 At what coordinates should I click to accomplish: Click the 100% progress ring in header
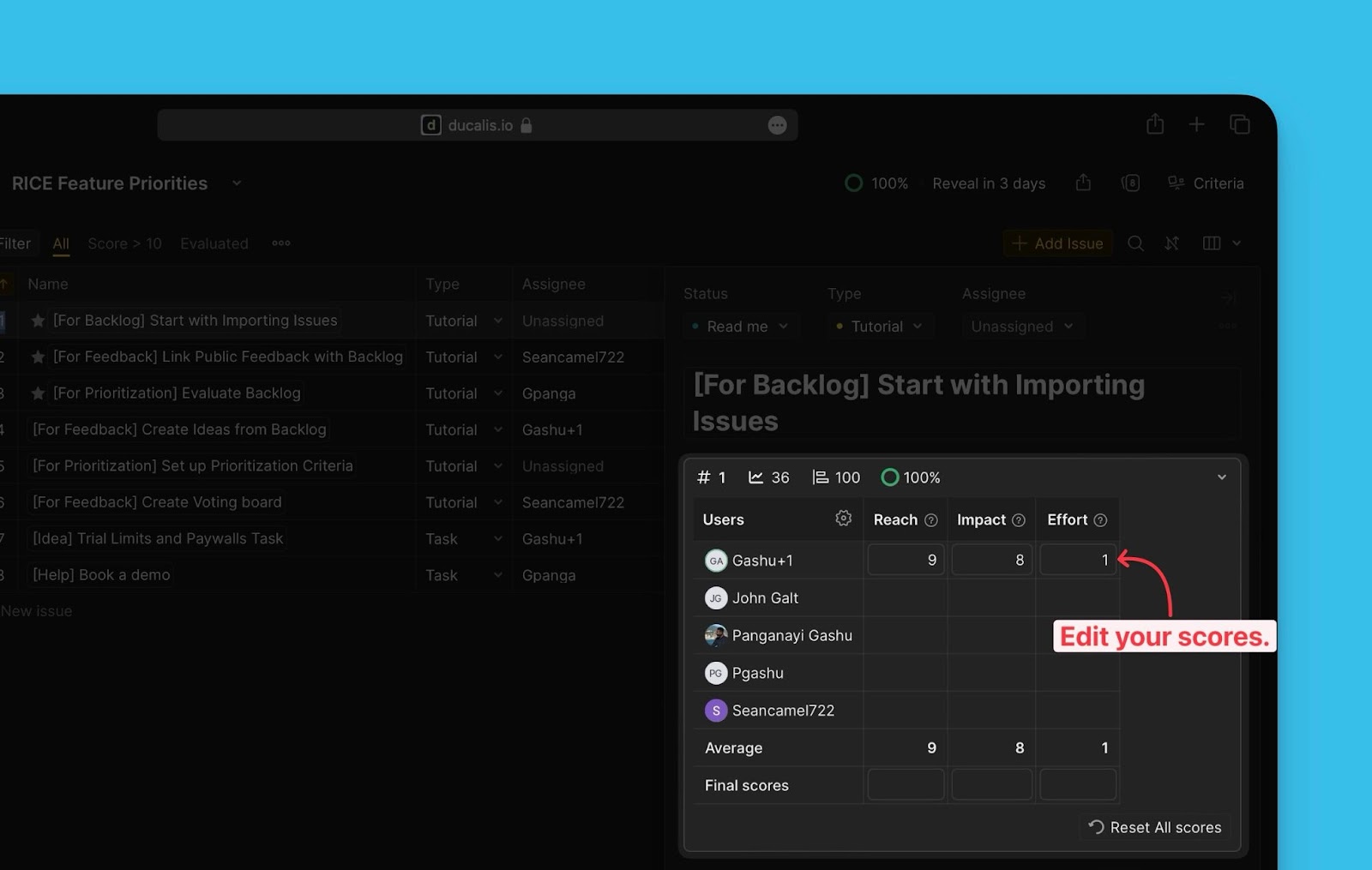(854, 183)
